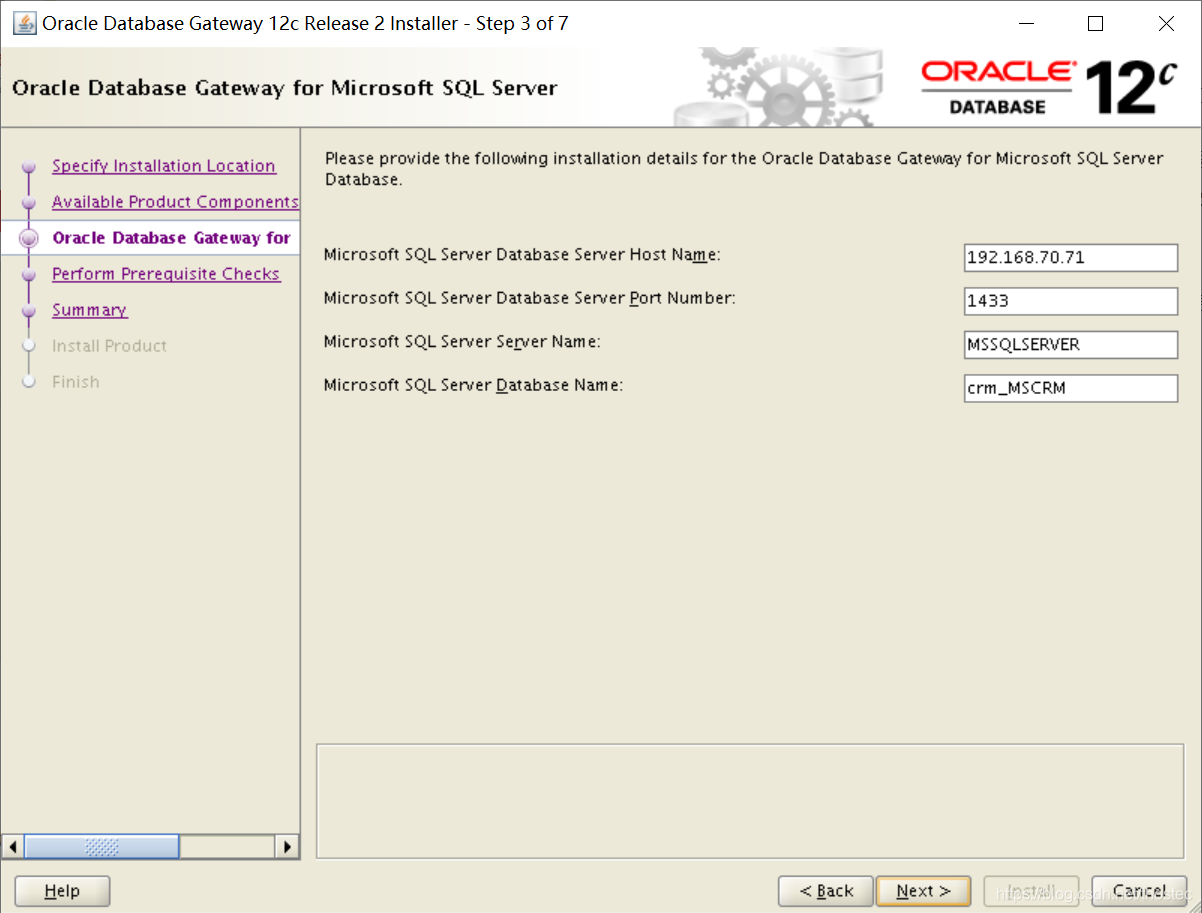This screenshot has height=913, width=1202.
Task: Close the installer window
Action: (x=1166, y=24)
